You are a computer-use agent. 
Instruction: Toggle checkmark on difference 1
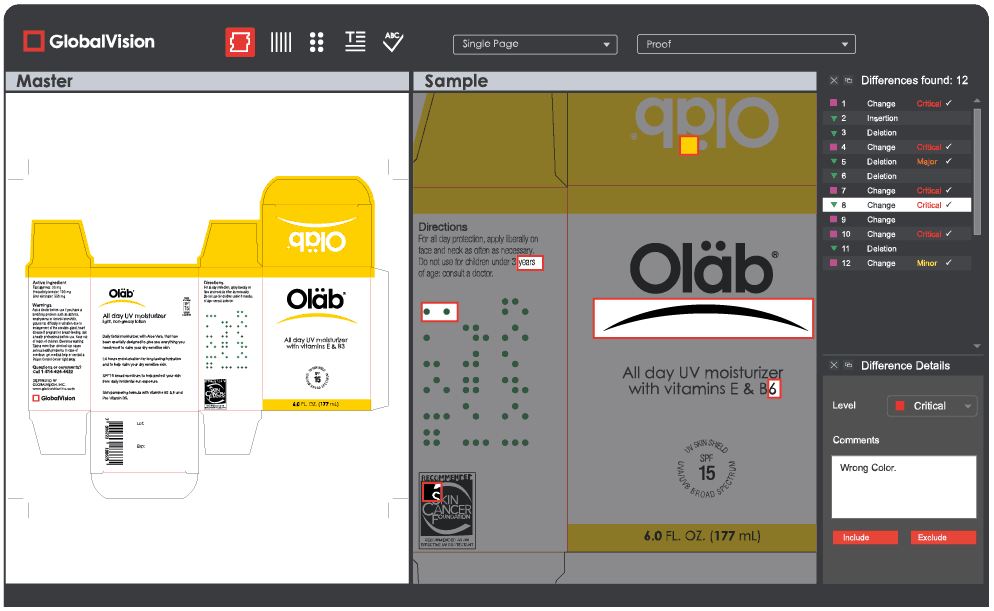tap(949, 103)
